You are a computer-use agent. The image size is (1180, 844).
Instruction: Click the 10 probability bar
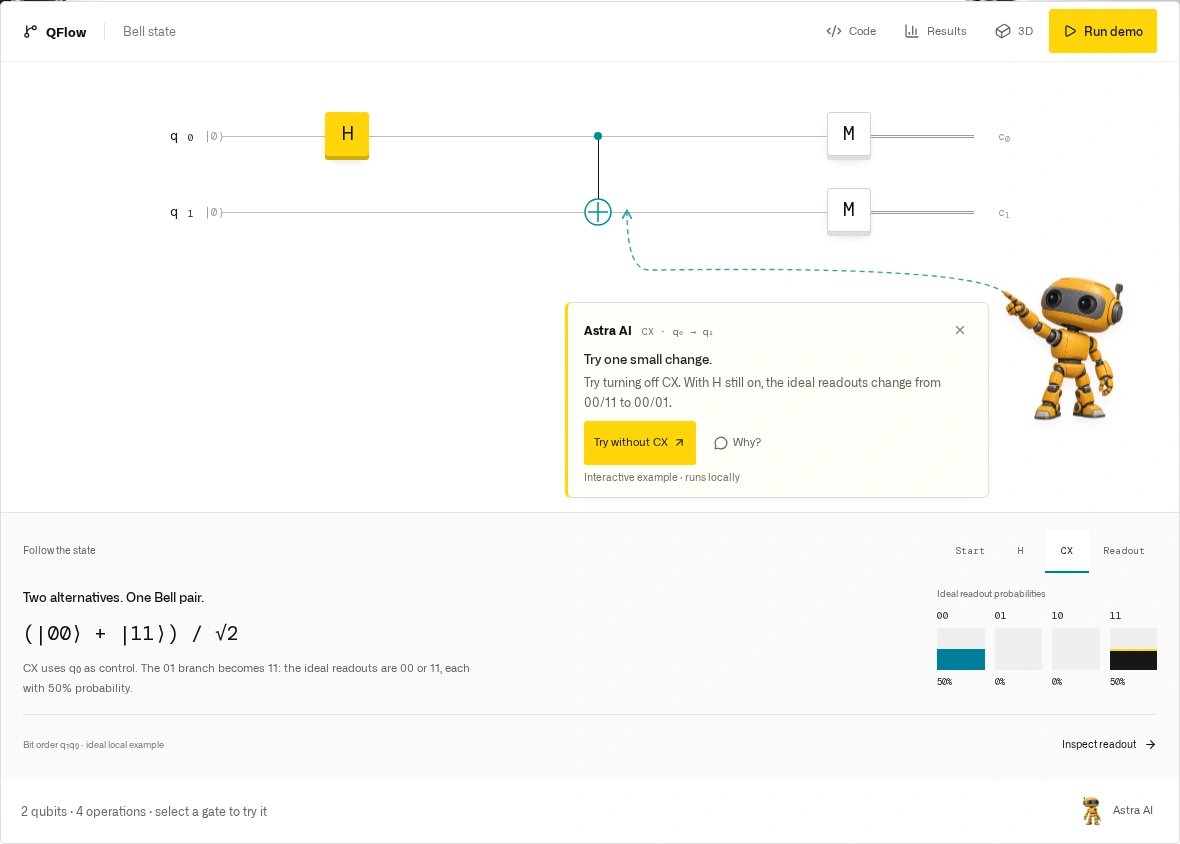click(1075, 648)
